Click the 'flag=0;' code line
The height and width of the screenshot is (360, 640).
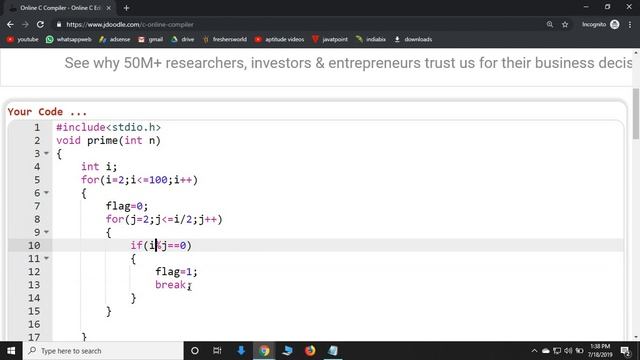[127, 206]
